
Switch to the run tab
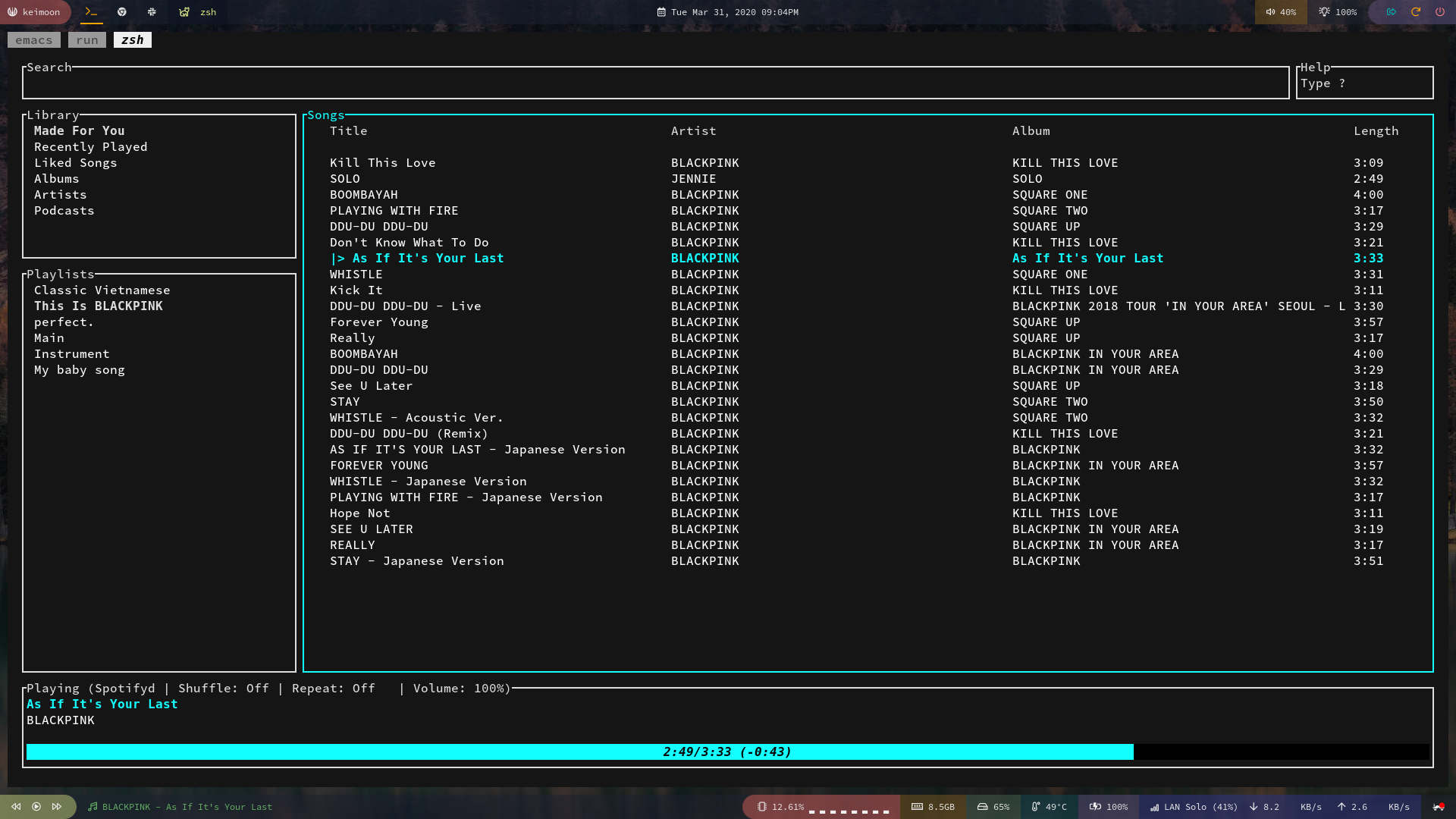tap(87, 40)
